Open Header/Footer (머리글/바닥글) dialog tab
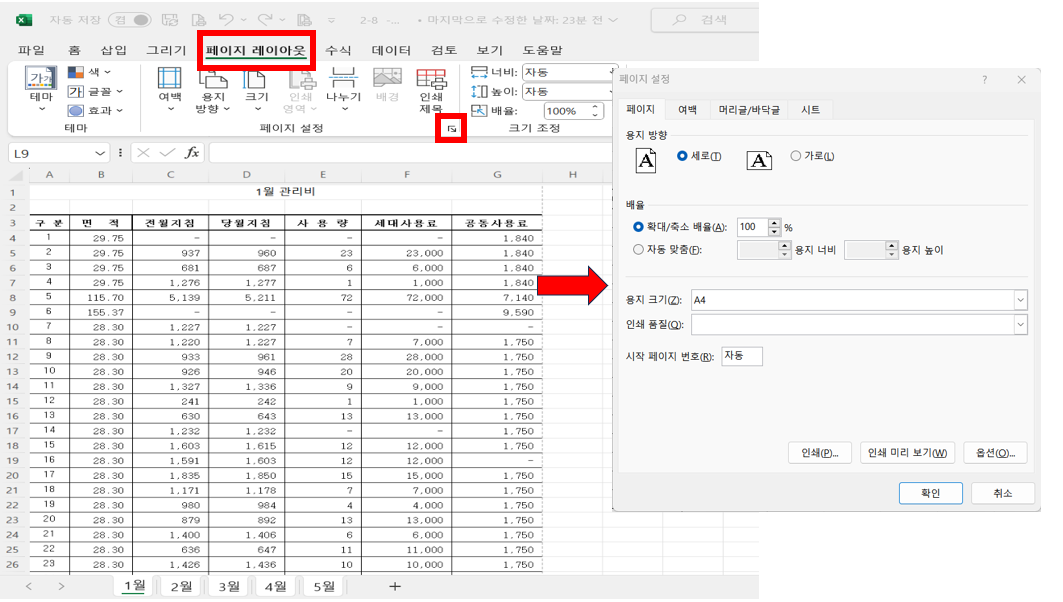Image resolution: width=1063 pixels, height=602 pixels. point(749,109)
